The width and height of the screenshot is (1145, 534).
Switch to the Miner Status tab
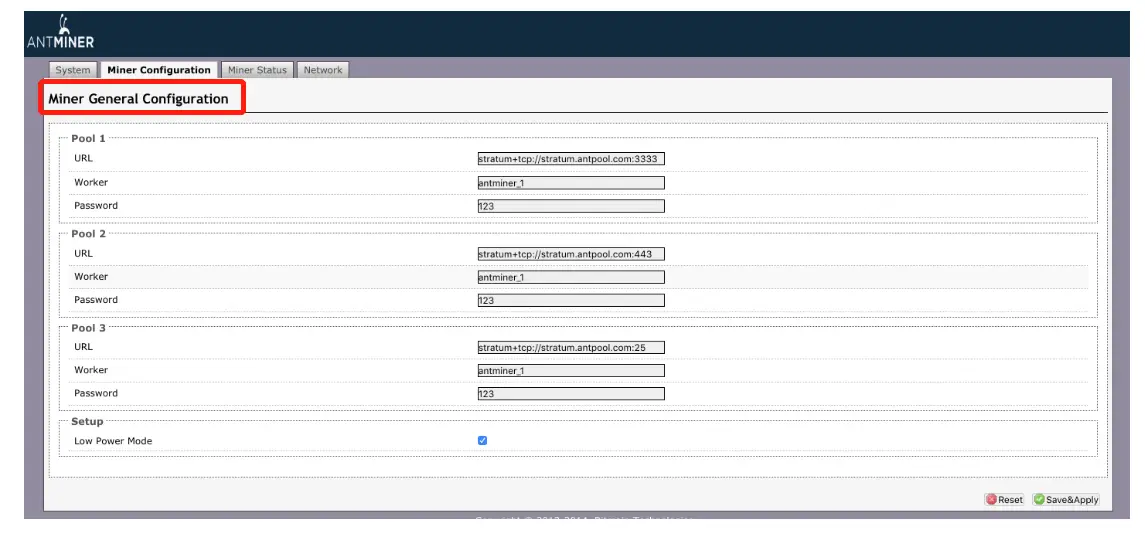(x=257, y=70)
